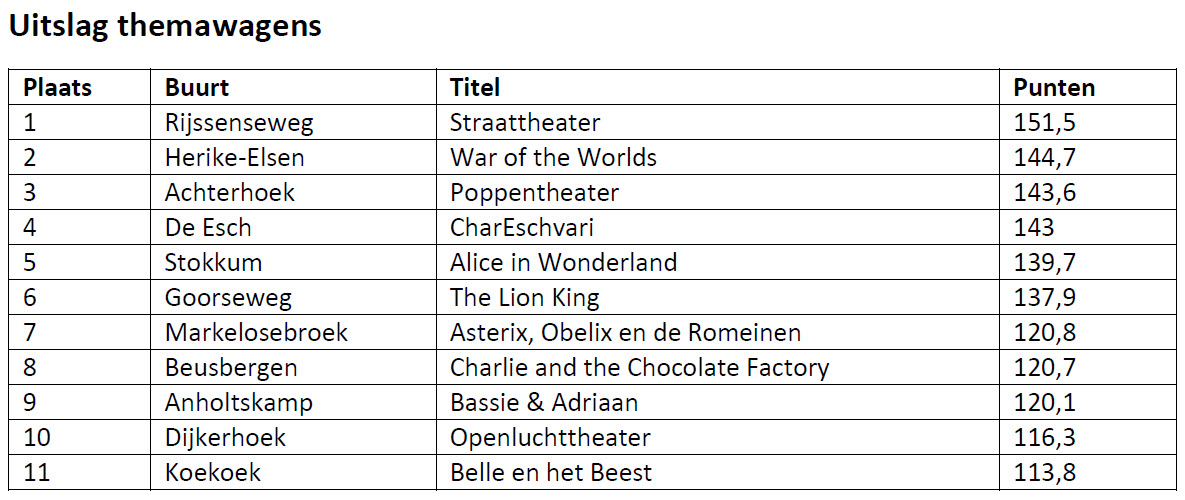
Task: Click the 'War of the Worlds' cell
Action: (553, 158)
